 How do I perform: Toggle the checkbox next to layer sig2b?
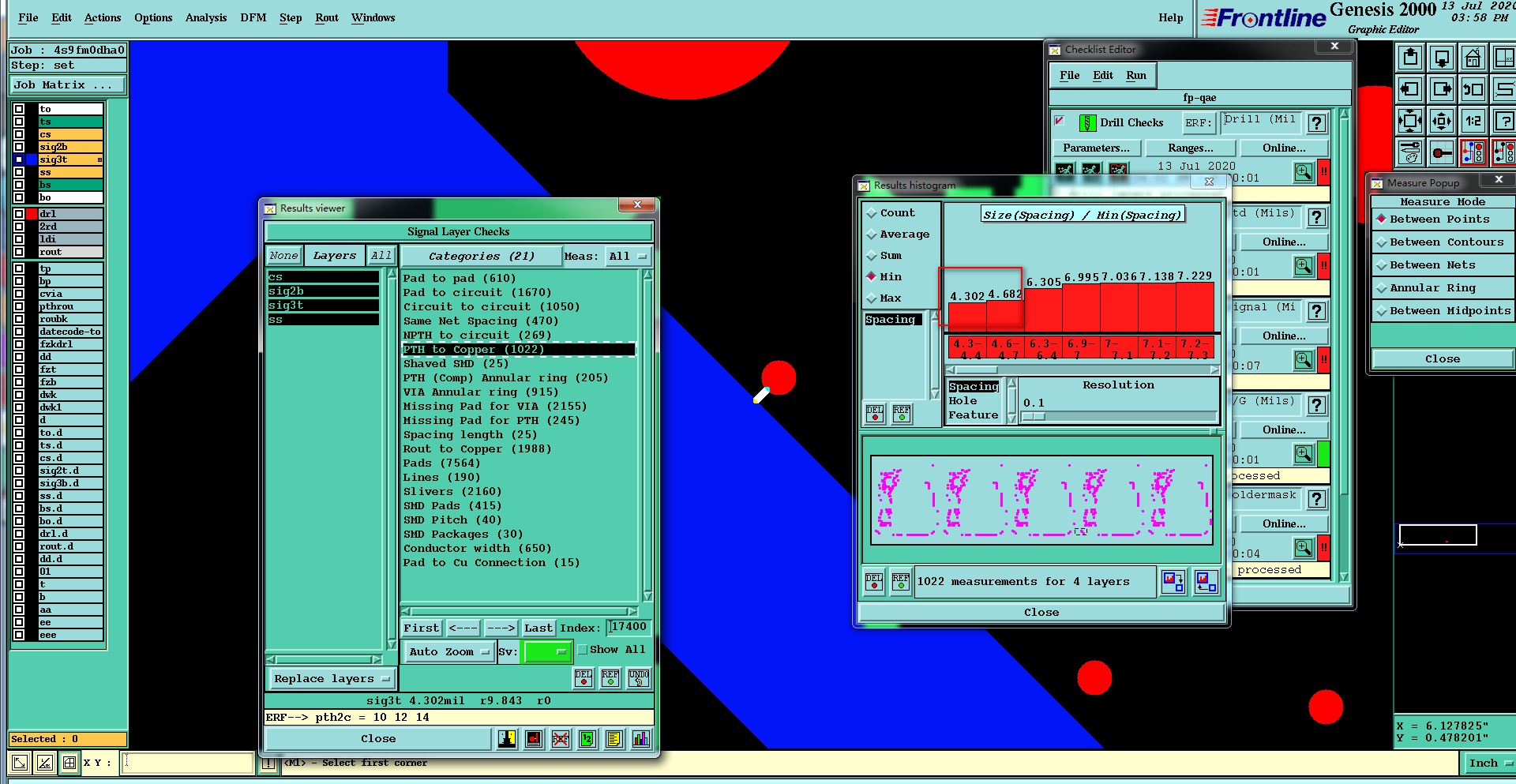tap(19, 147)
